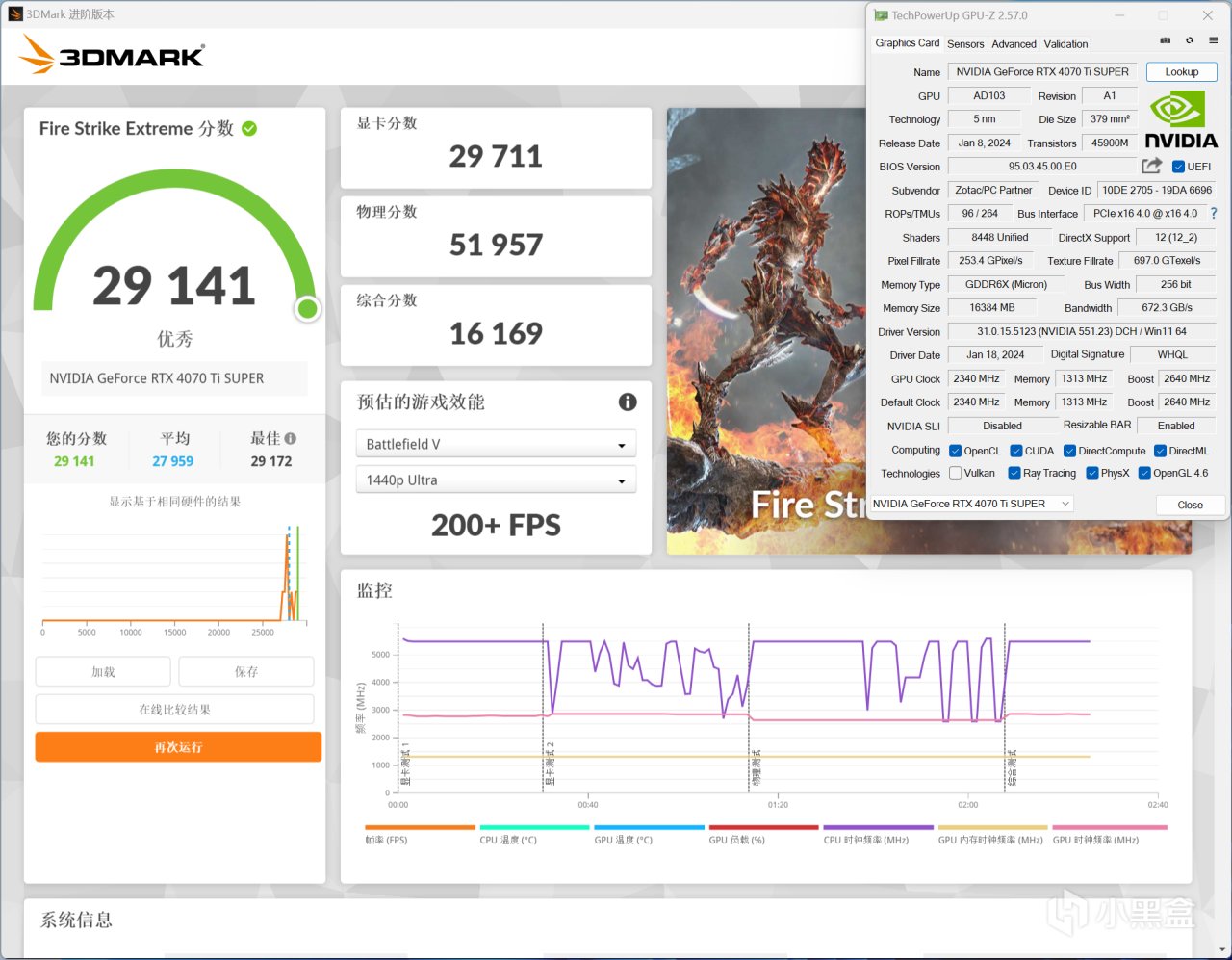Switch to the Graphics Card tab
The image size is (1232, 960).
[907, 43]
